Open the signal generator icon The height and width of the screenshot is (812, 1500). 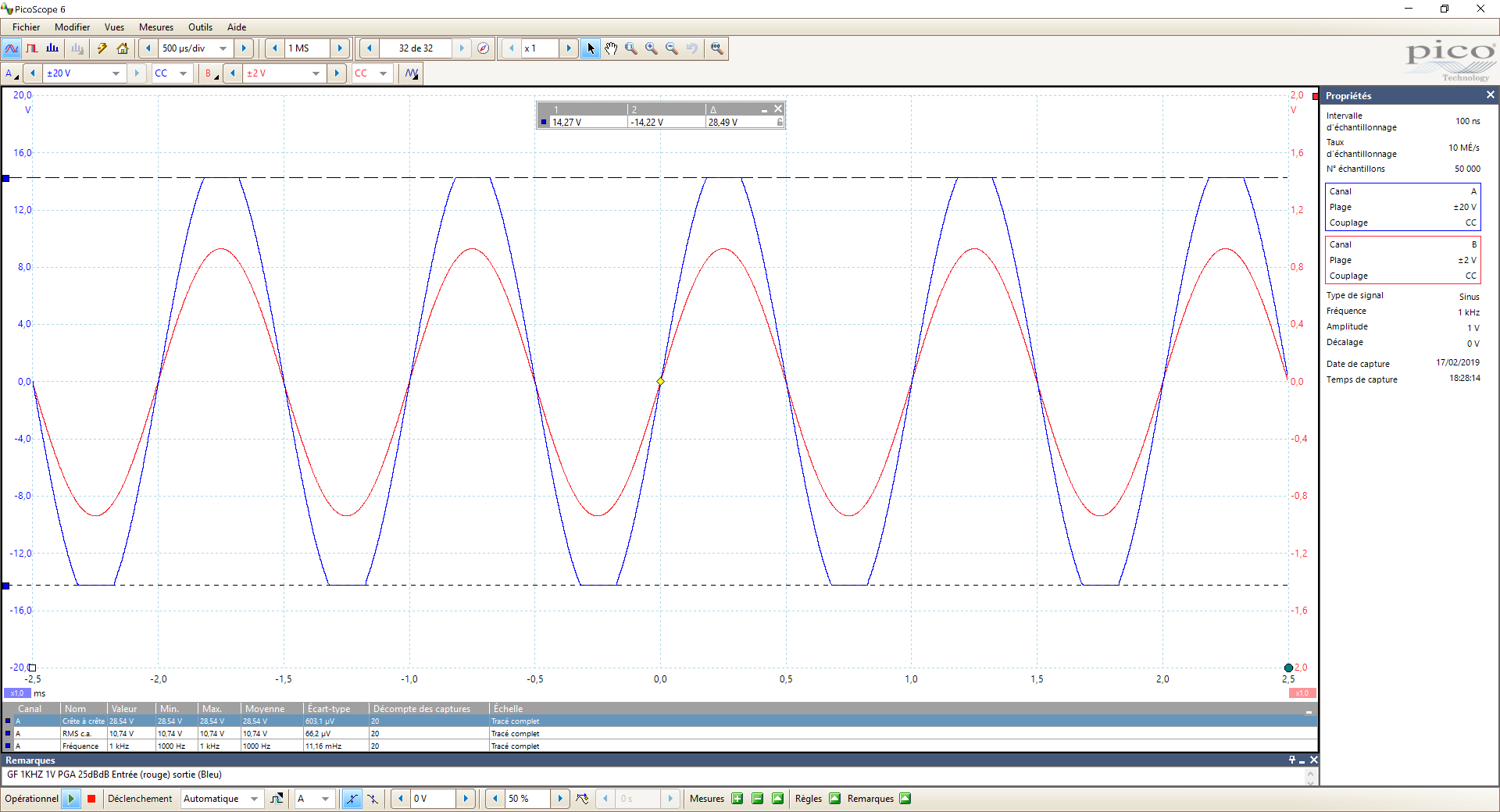tap(412, 73)
